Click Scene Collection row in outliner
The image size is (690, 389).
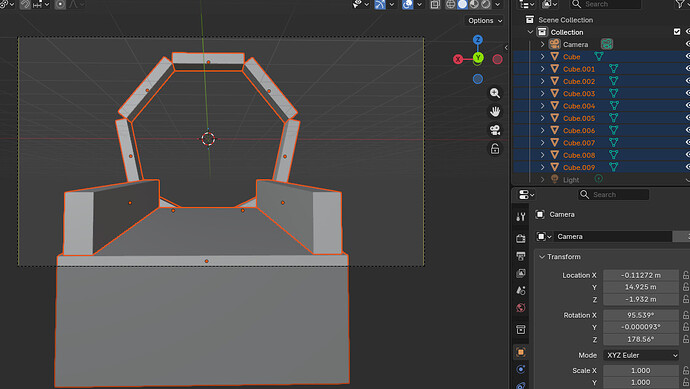[x=565, y=20]
